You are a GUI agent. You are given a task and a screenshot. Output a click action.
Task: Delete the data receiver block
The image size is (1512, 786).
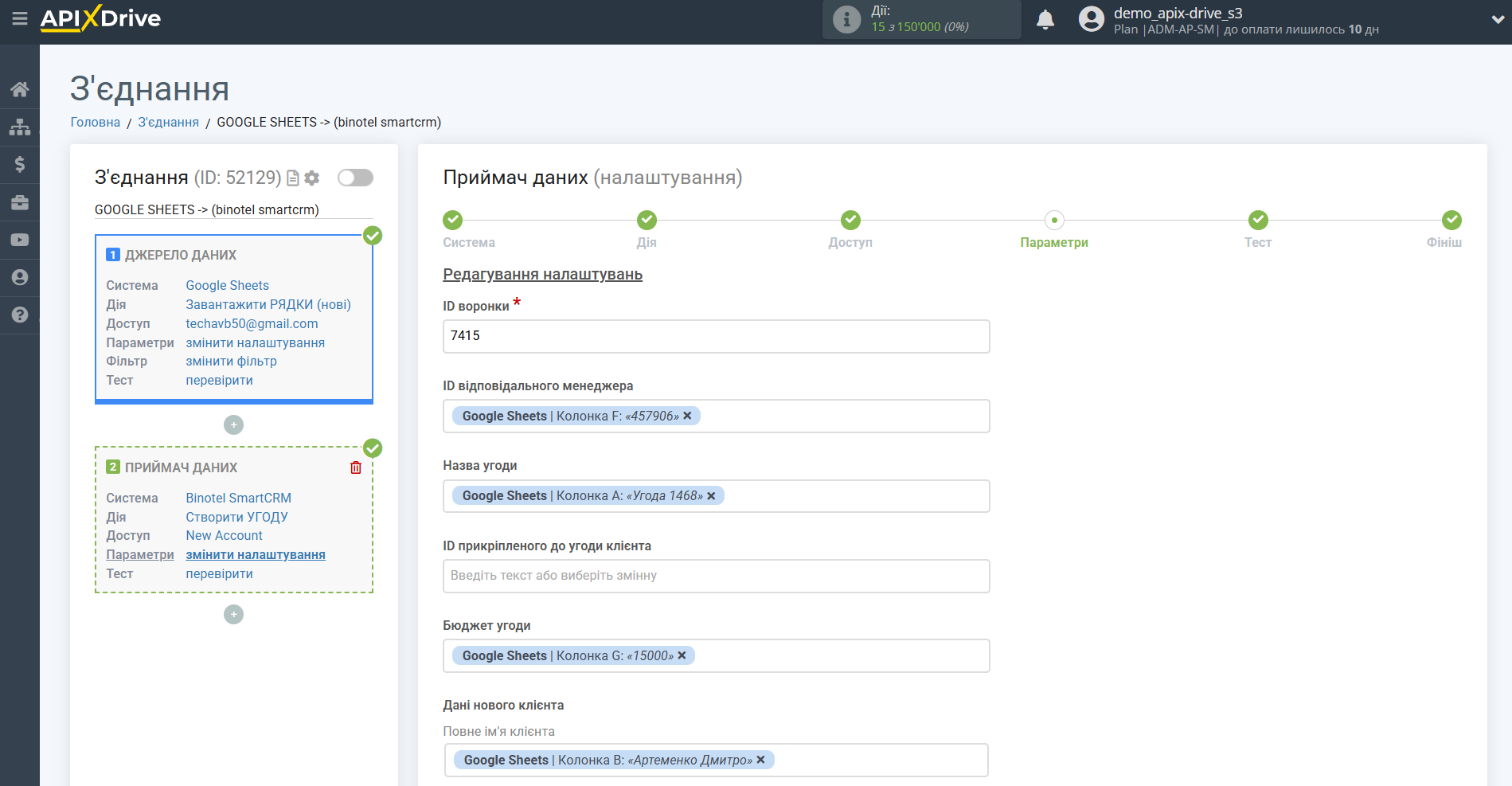pos(356,468)
